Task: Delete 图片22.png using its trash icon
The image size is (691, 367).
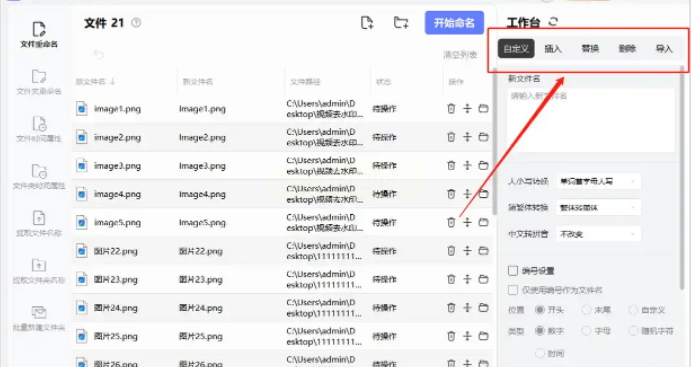Action: [x=451, y=251]
